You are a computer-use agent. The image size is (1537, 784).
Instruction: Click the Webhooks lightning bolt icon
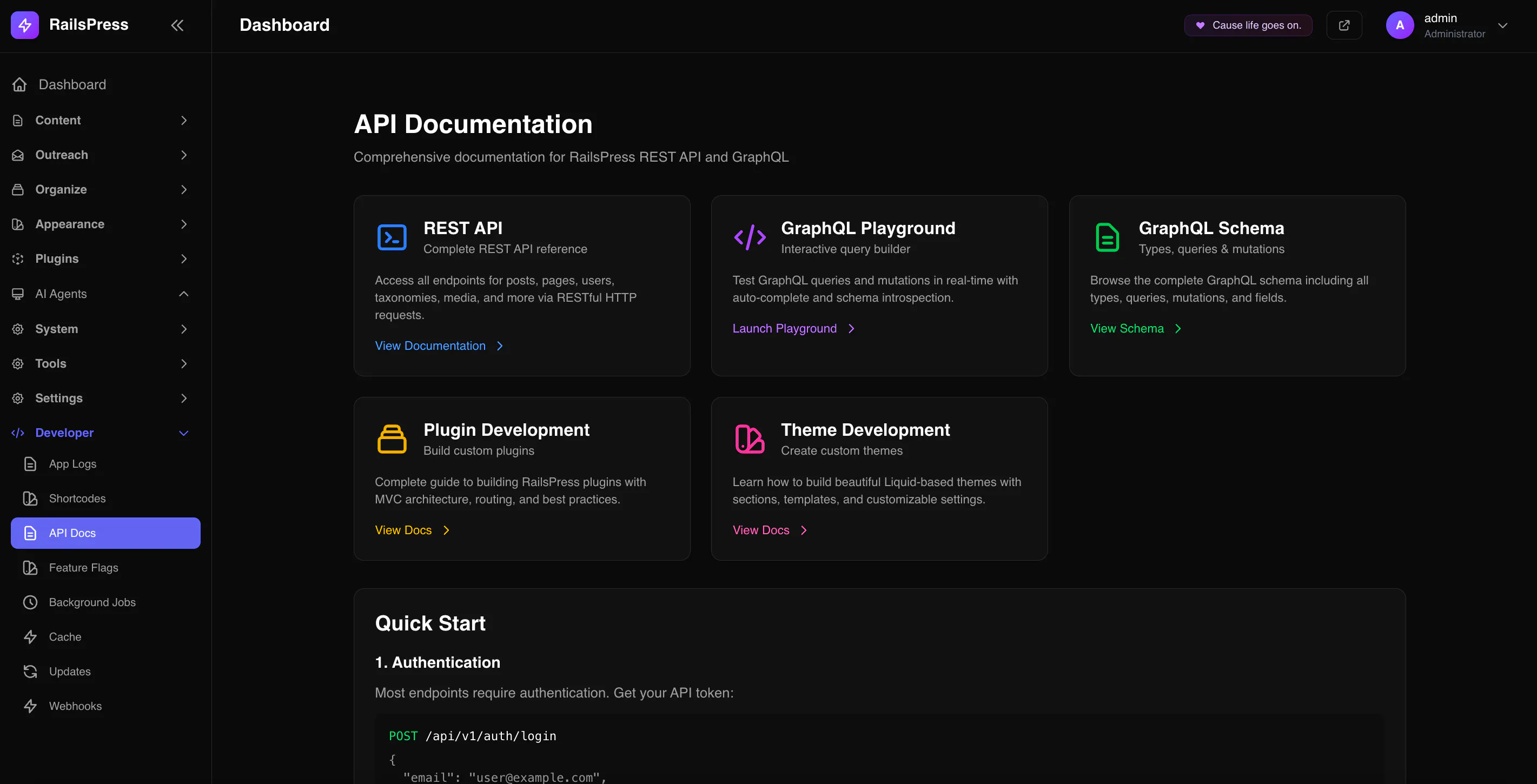pyautogui.click(x=30, y=707)
